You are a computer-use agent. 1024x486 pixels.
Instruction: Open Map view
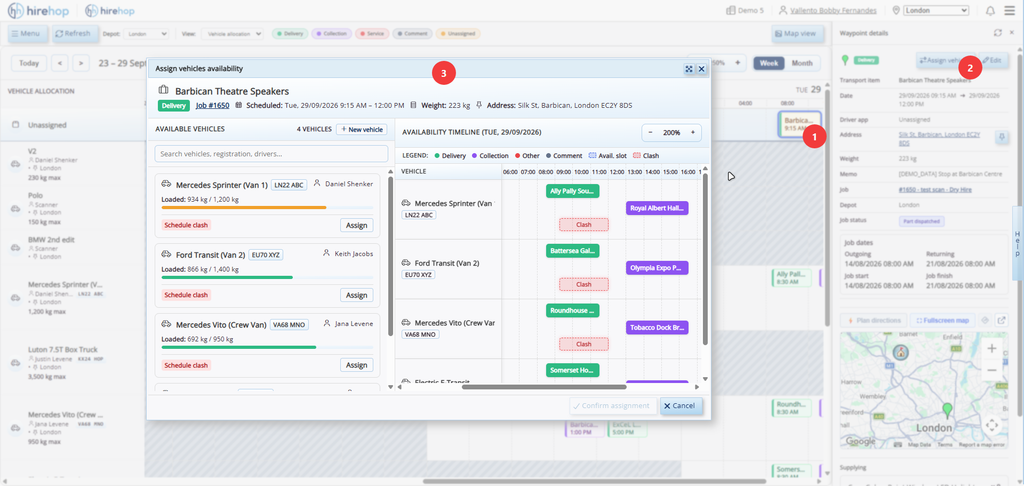(x=797, y=33)
